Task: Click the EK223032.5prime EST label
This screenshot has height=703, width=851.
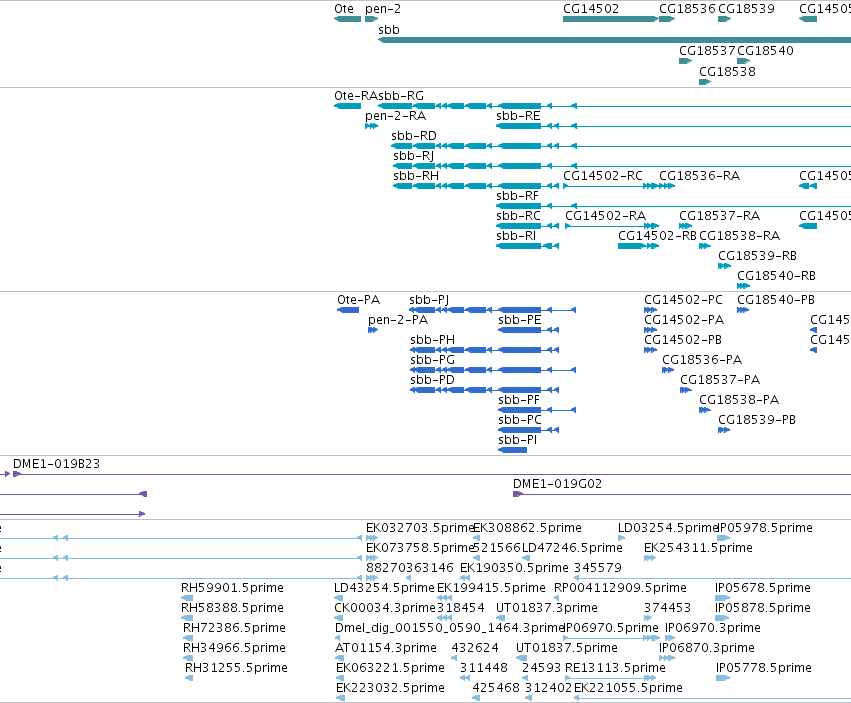Action: [x=390, y=688]
